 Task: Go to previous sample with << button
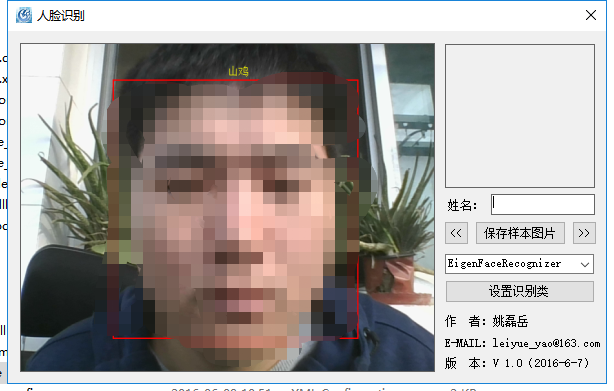pyautogui.click(x=456, y=233)
